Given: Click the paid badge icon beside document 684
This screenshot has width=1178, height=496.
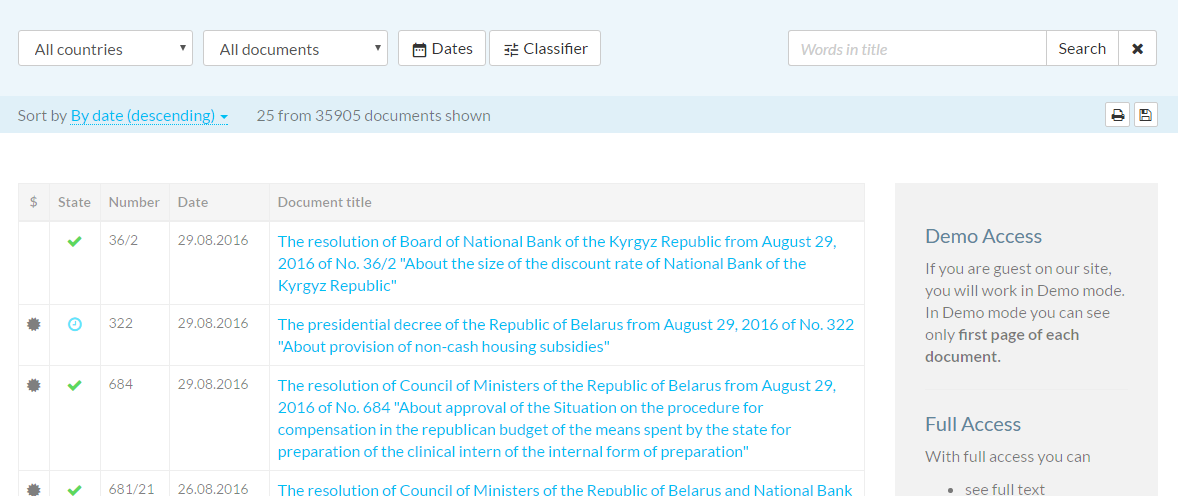Looking at the screenshot, I should pos(34,385).
